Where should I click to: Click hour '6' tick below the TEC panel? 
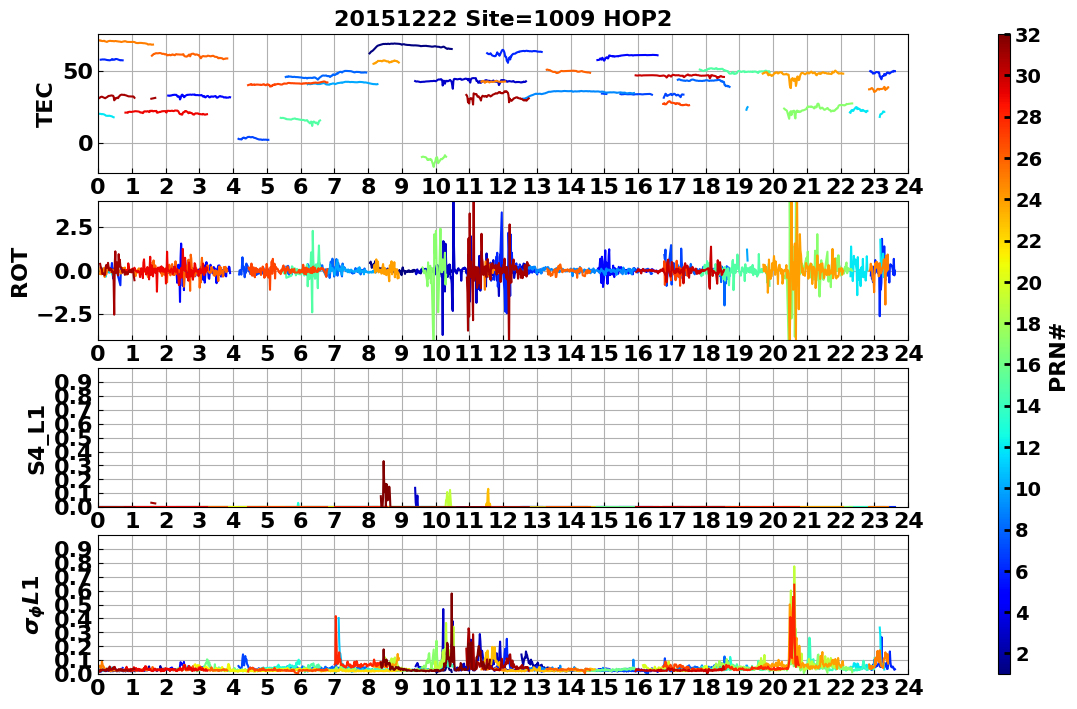300,186
